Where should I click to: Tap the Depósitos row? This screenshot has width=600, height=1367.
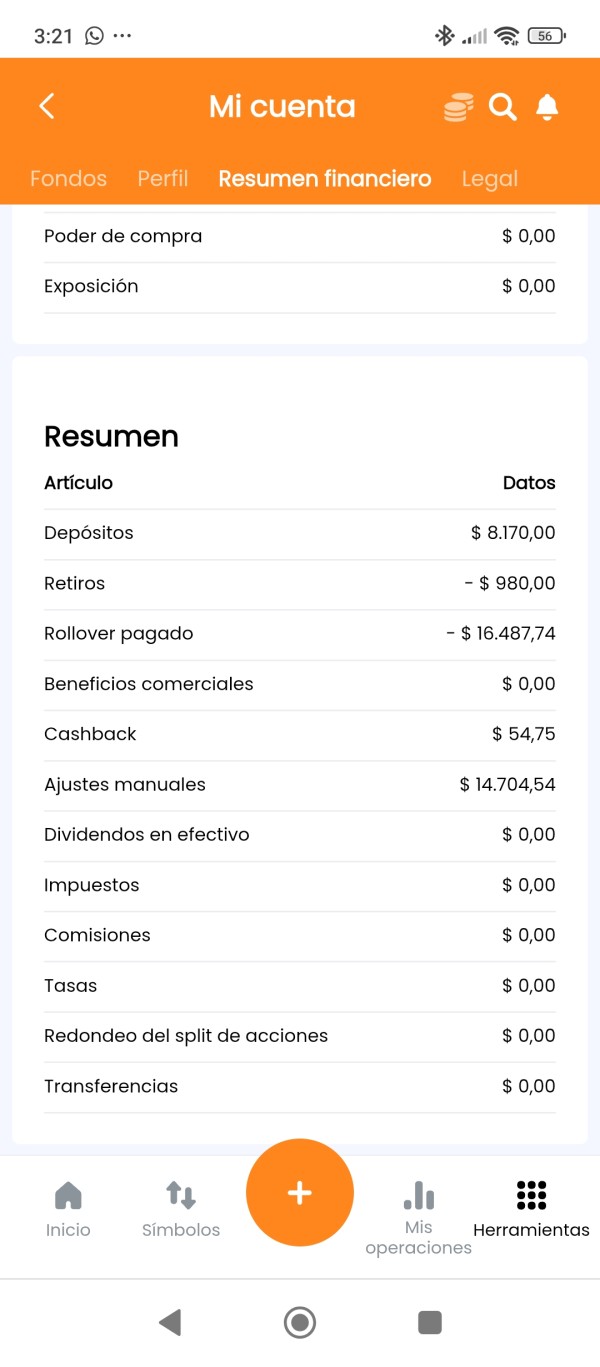pos(300,533)
